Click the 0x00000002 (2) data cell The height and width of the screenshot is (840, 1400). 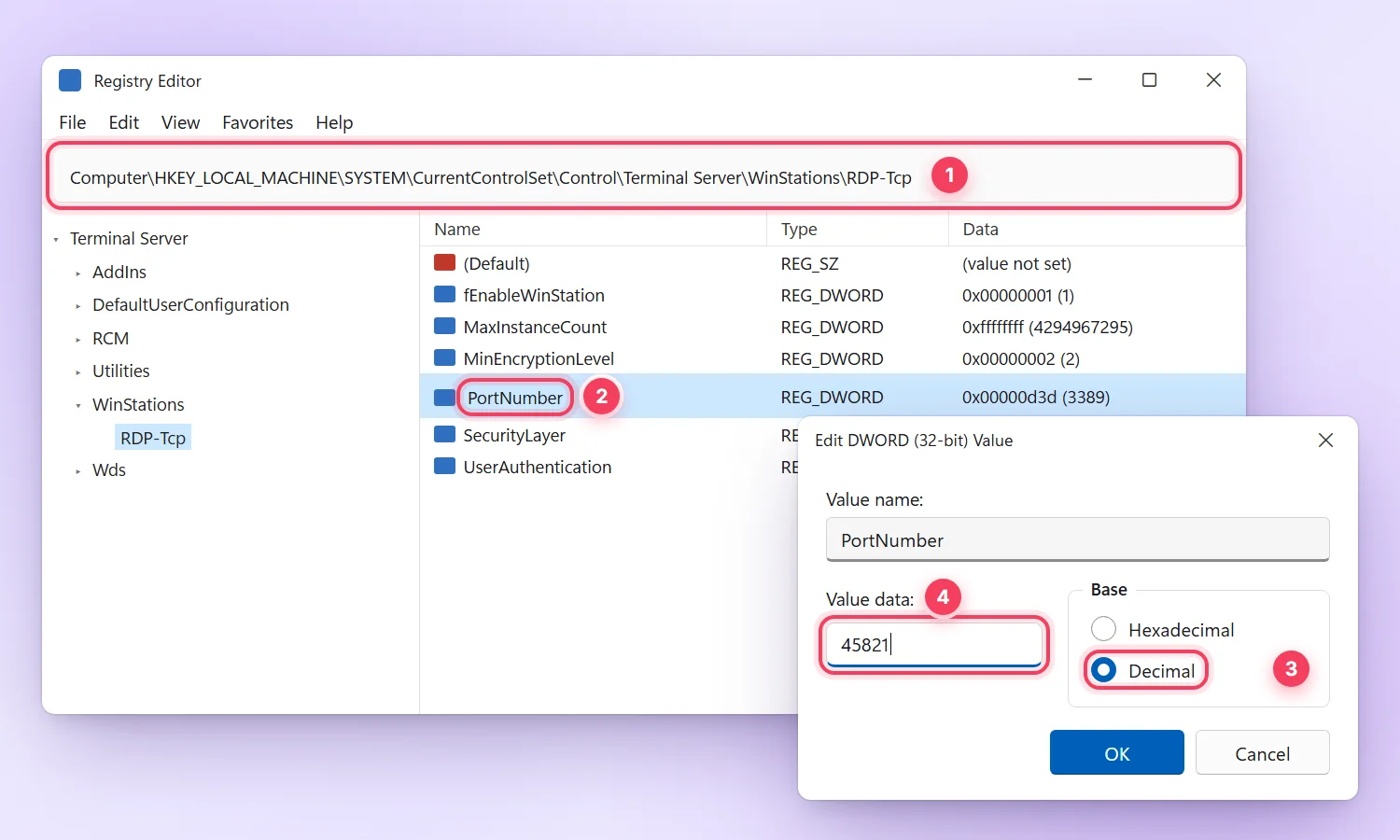[x=1021, y=358]
